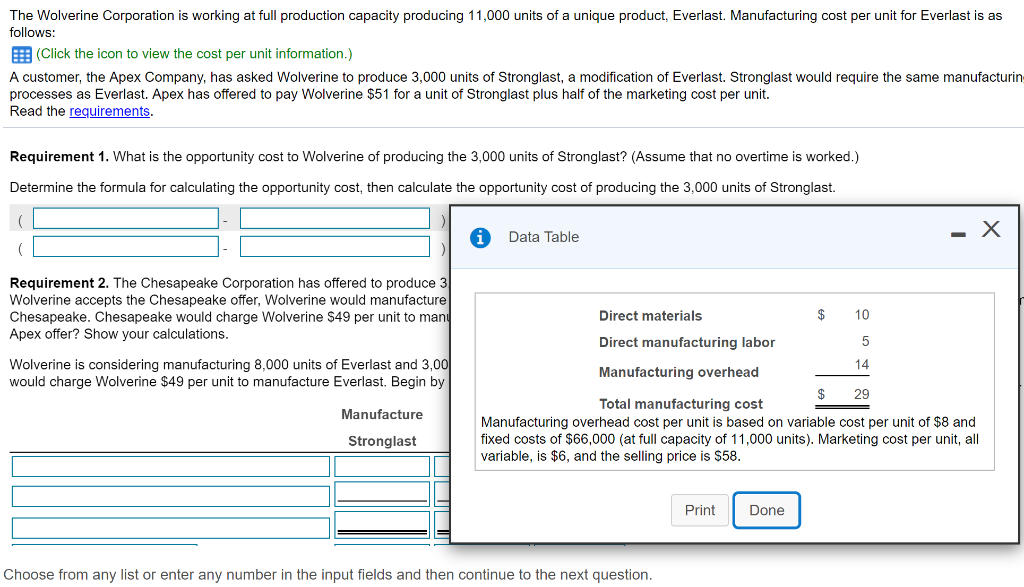Viewport: 1024px width, 587px height.
Task: Click the Total manufacturing cost label
Action: click(x=680, y=404)
